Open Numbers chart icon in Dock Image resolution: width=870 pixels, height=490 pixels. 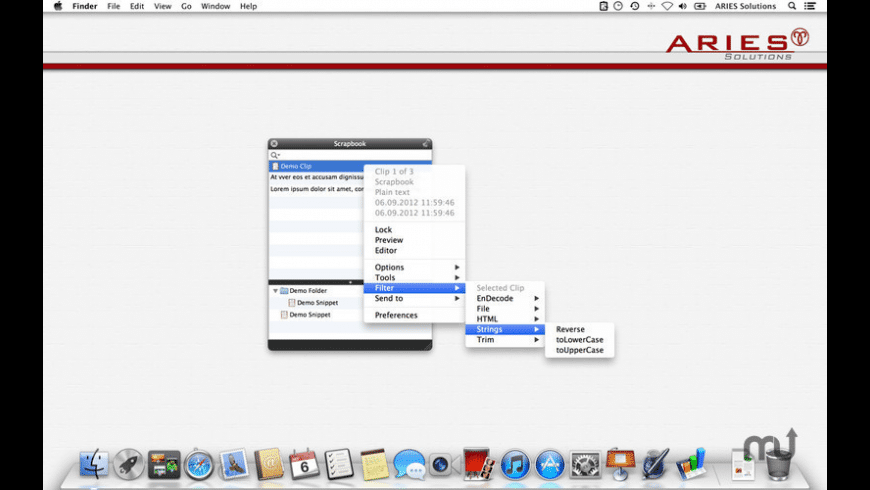tap(691, 463)
